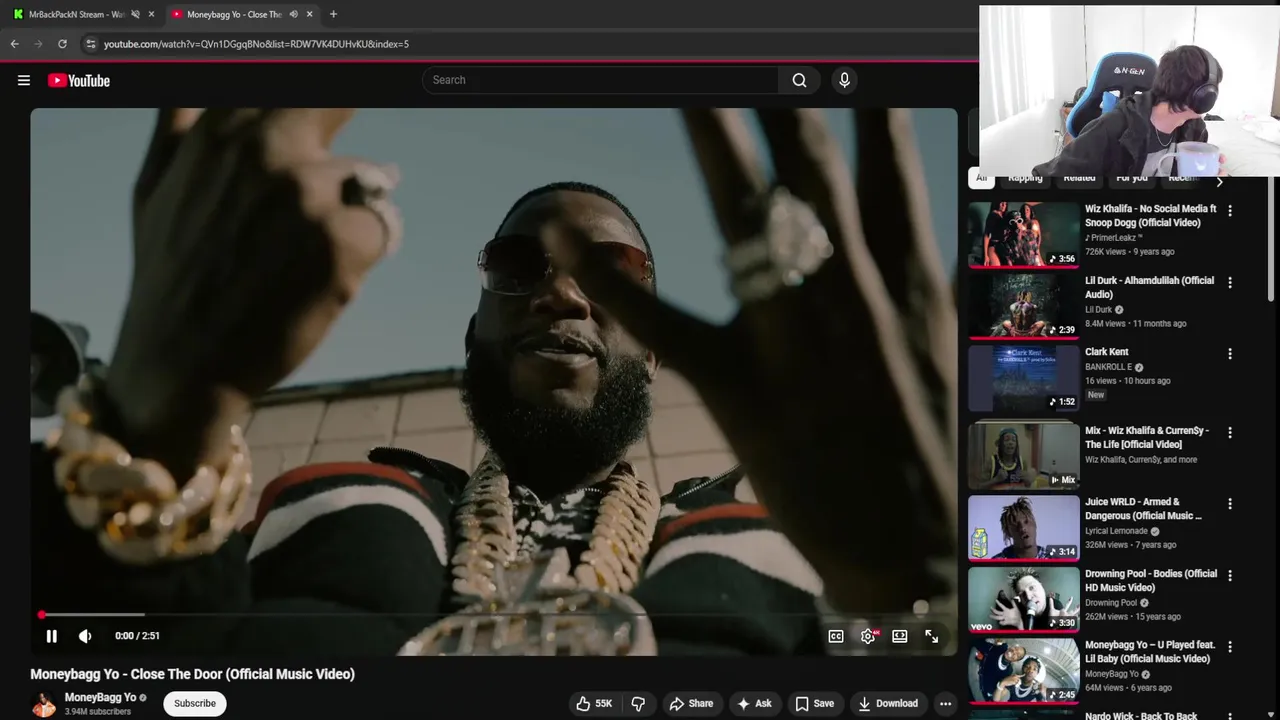Open MoneyBagg Yo channel name link
The height and width of the screenshot is (720, 1280).
100,697
